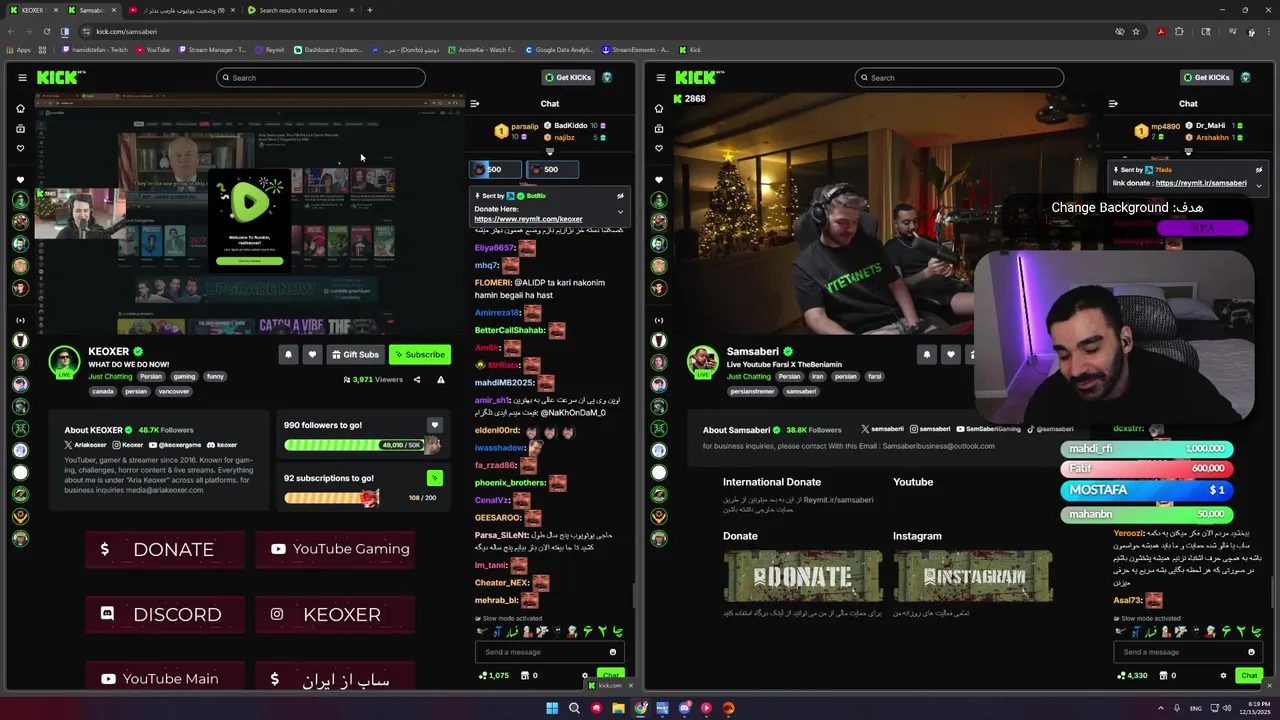Open a new browser tab
Image resolution: width=1280 pixels, height=720 pixels.
tap(370, 10)
